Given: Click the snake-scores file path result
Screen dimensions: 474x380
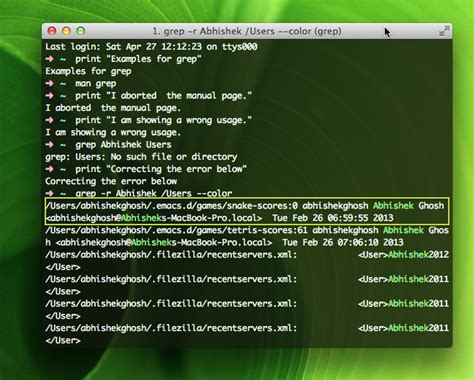Looking at the screenshot, I should coord(171,206).
